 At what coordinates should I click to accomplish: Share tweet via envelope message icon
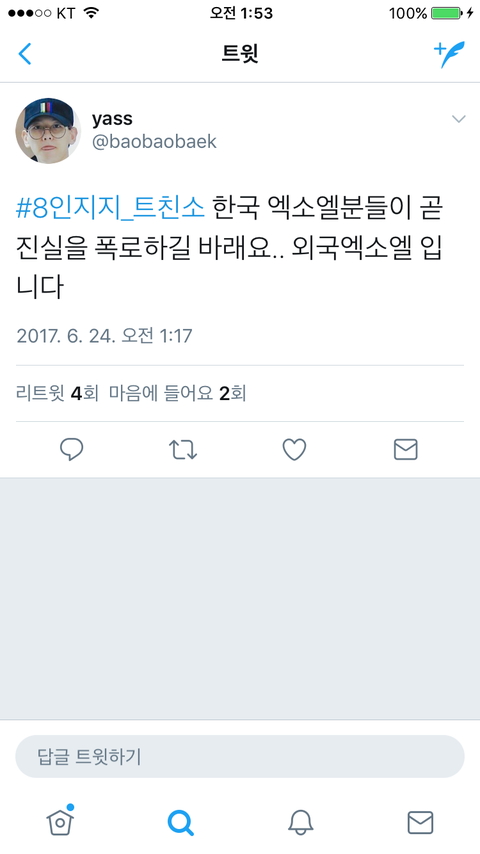click(405, 450)
